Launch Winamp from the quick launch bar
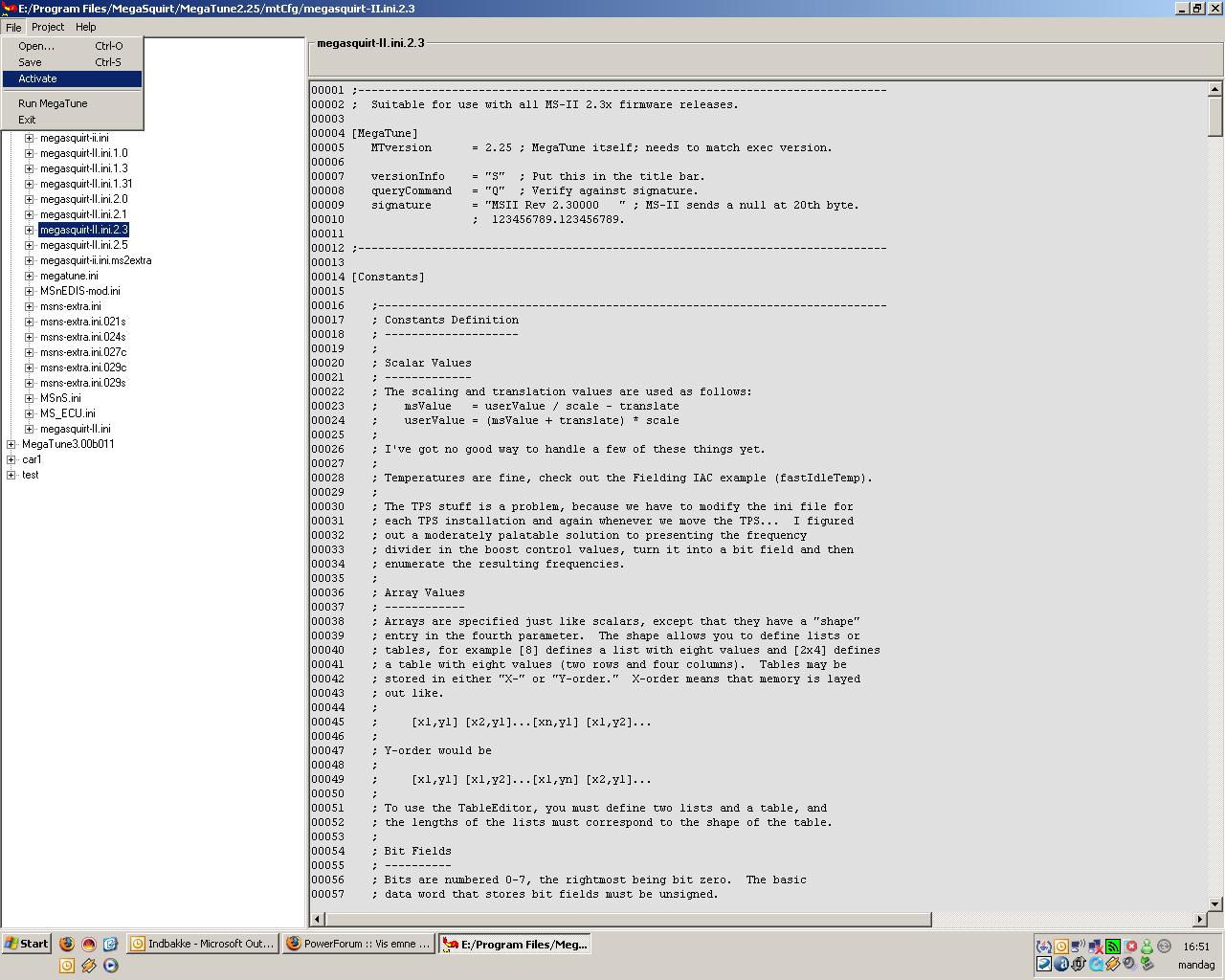Image resolution: width=1225 pixels, height=980 pixels. click(89, 966)
